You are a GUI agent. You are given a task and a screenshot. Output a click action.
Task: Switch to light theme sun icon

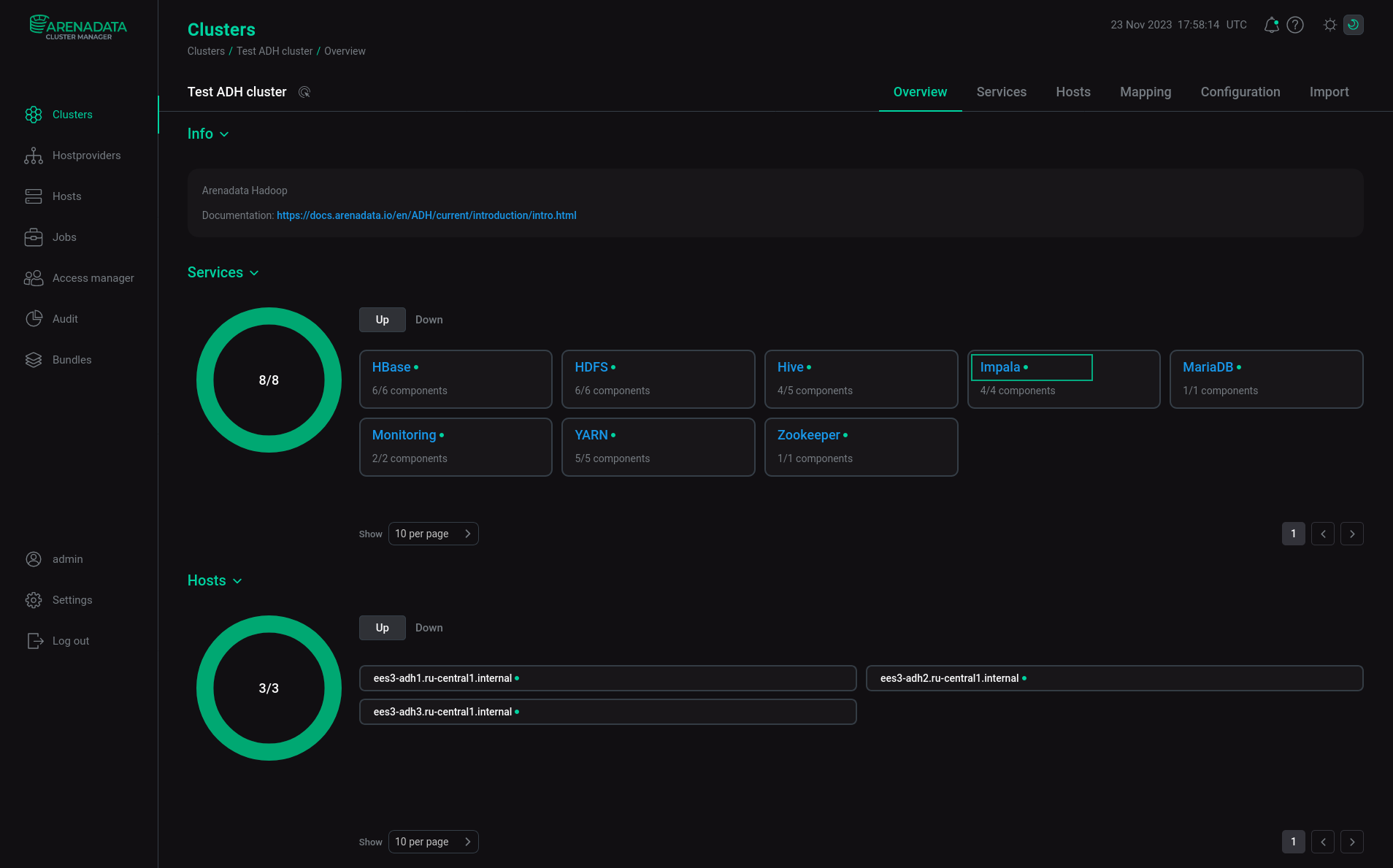pos(1330,25)
